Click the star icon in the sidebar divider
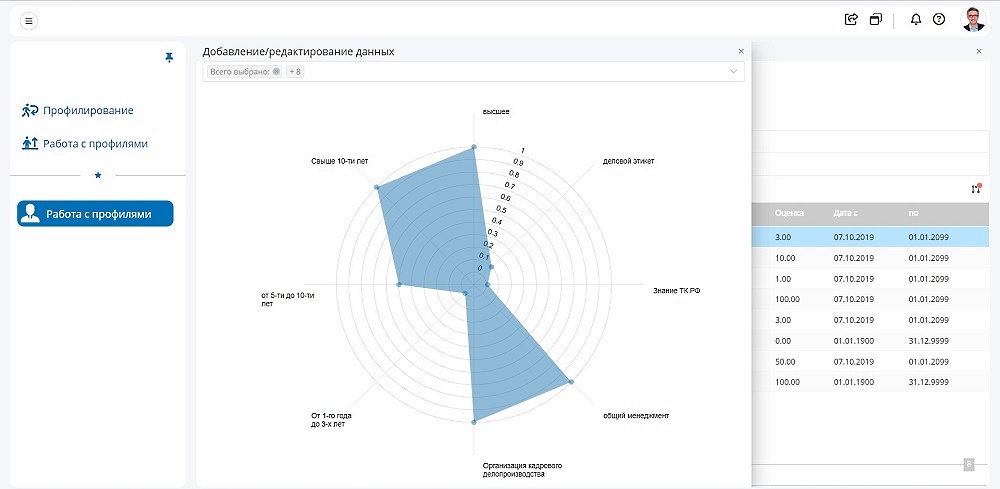 (98, 175)
